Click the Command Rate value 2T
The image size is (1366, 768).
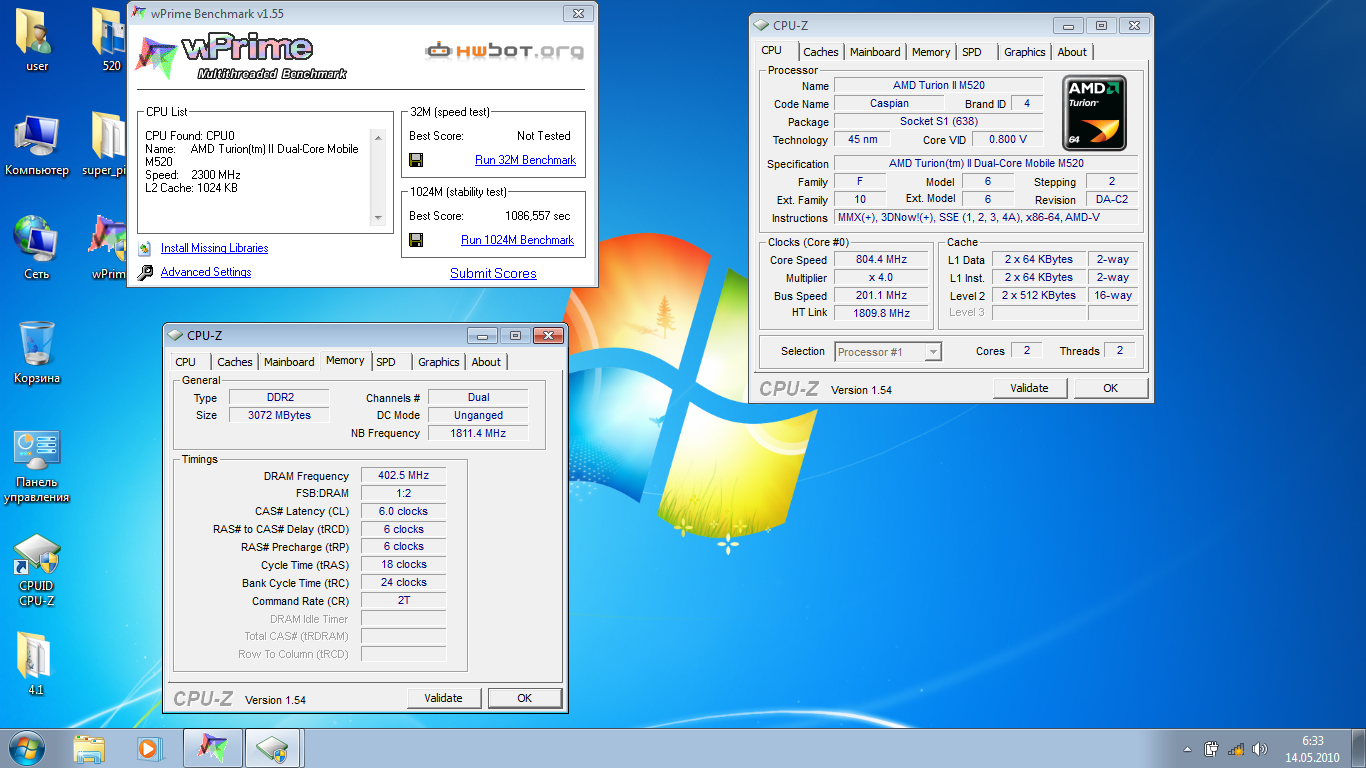[403, 601]
